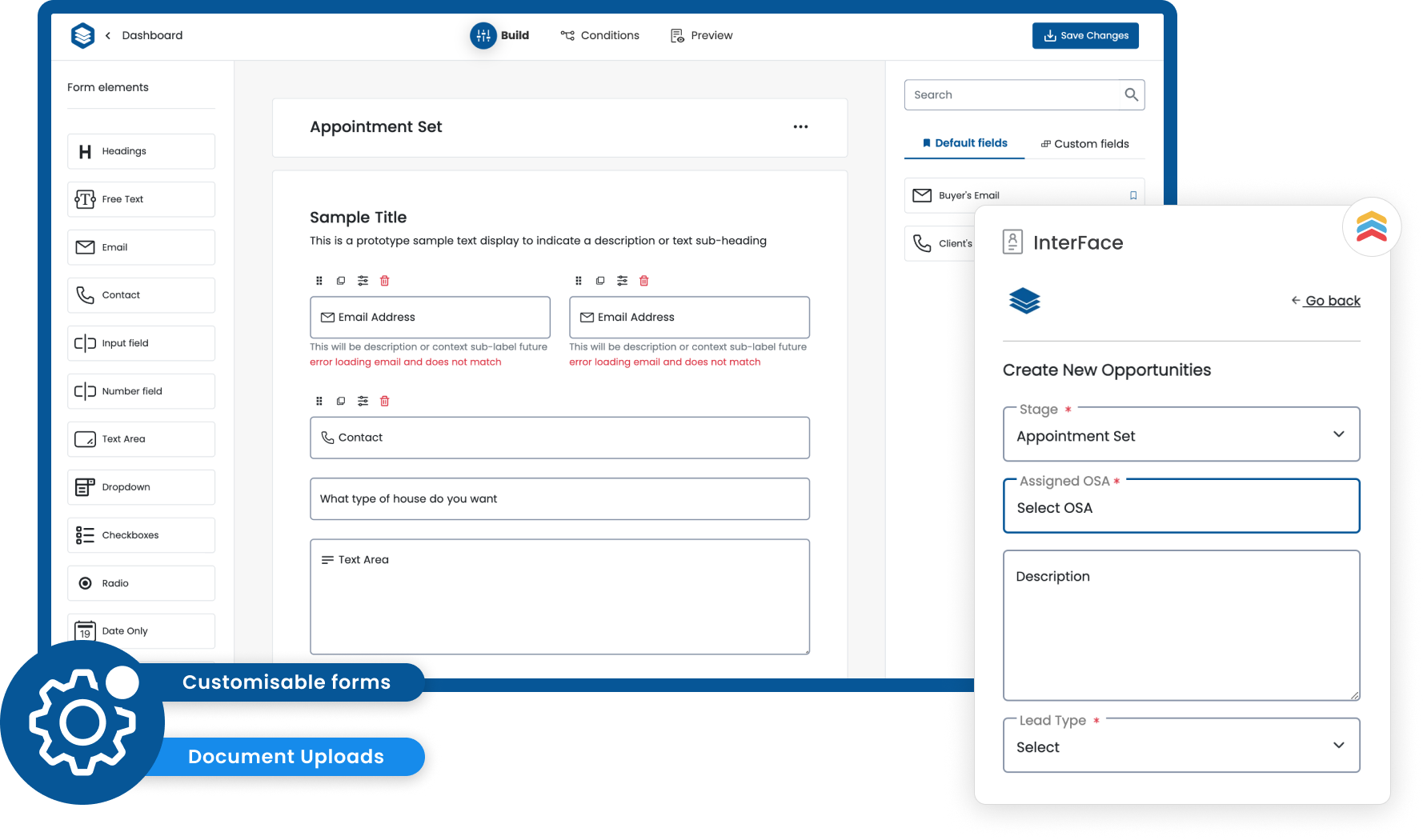Duplicate the first Email Address field
This screenshot has width=1423, height=840.
[x=341, y=281]
